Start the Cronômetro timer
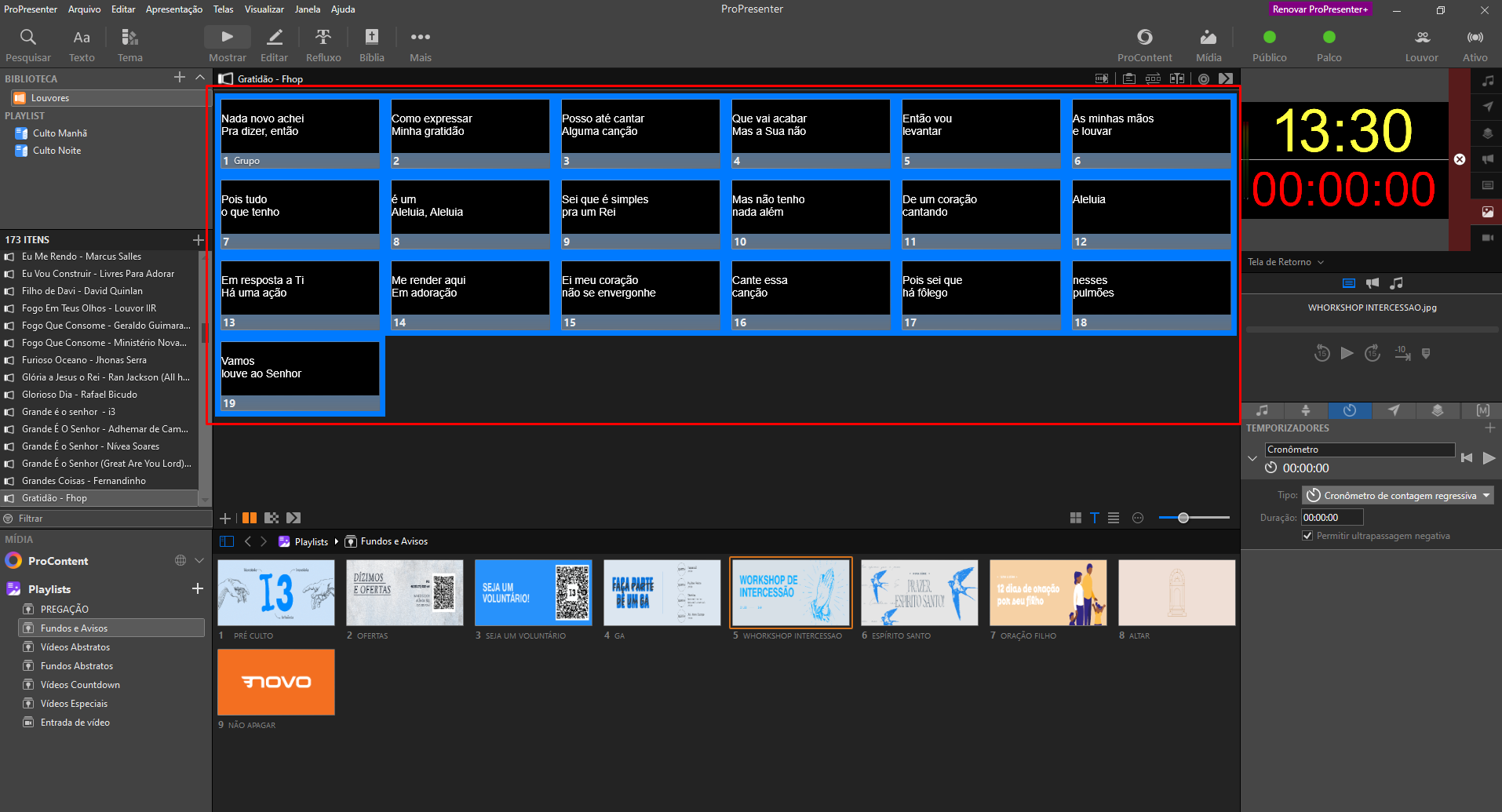The height and width of the screenshot is (812, 1502). (1489, 458)
